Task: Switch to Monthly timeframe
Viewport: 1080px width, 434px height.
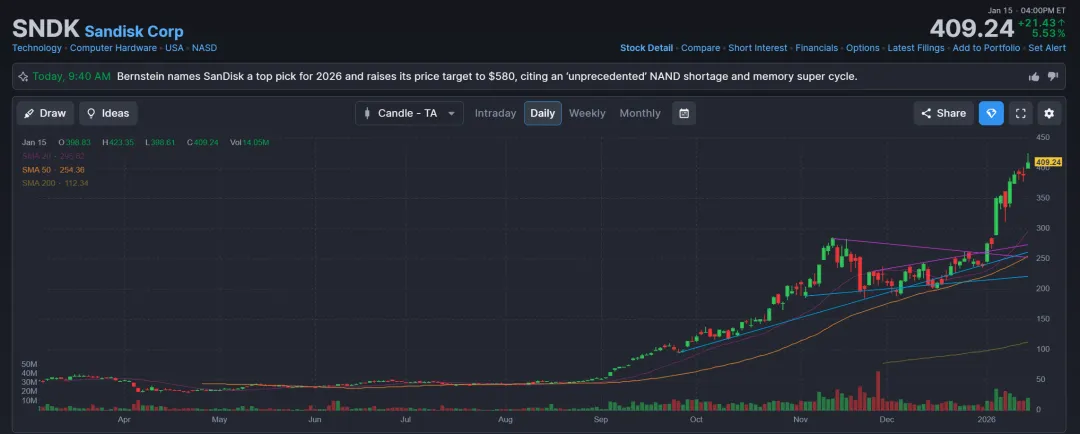Action: (x=640, y=114)
